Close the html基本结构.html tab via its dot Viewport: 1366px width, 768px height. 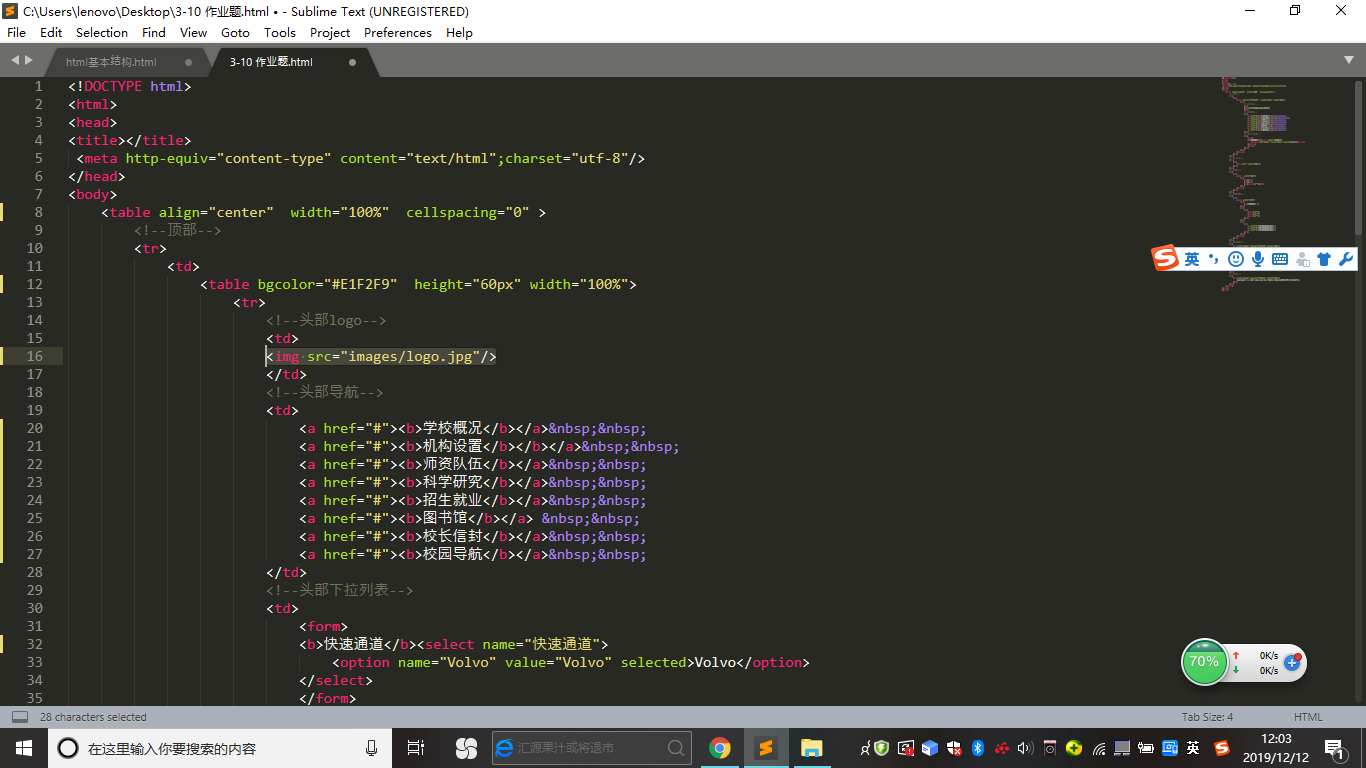point(188,62)
